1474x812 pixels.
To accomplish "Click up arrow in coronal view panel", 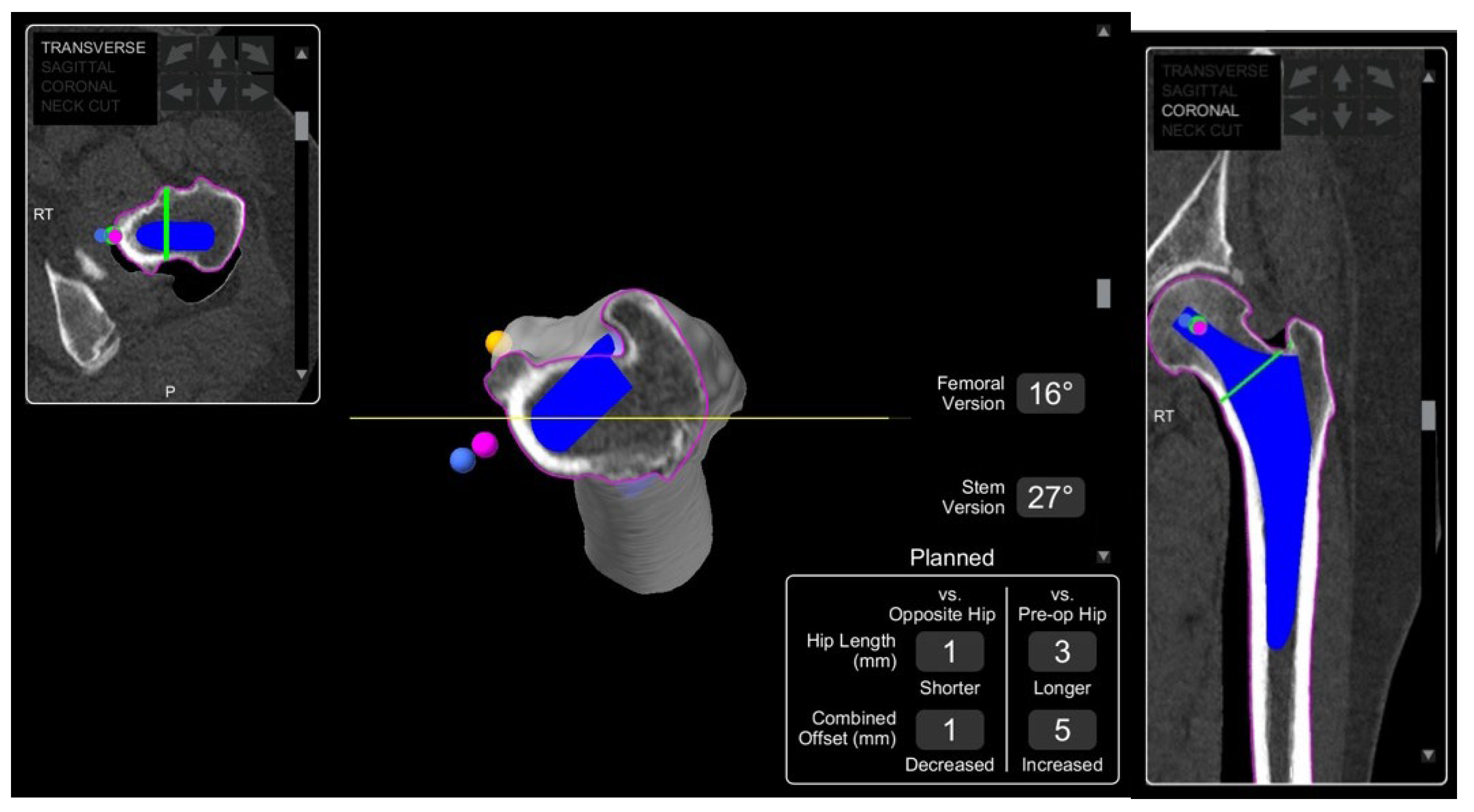I will click(x=1342, y=78).
